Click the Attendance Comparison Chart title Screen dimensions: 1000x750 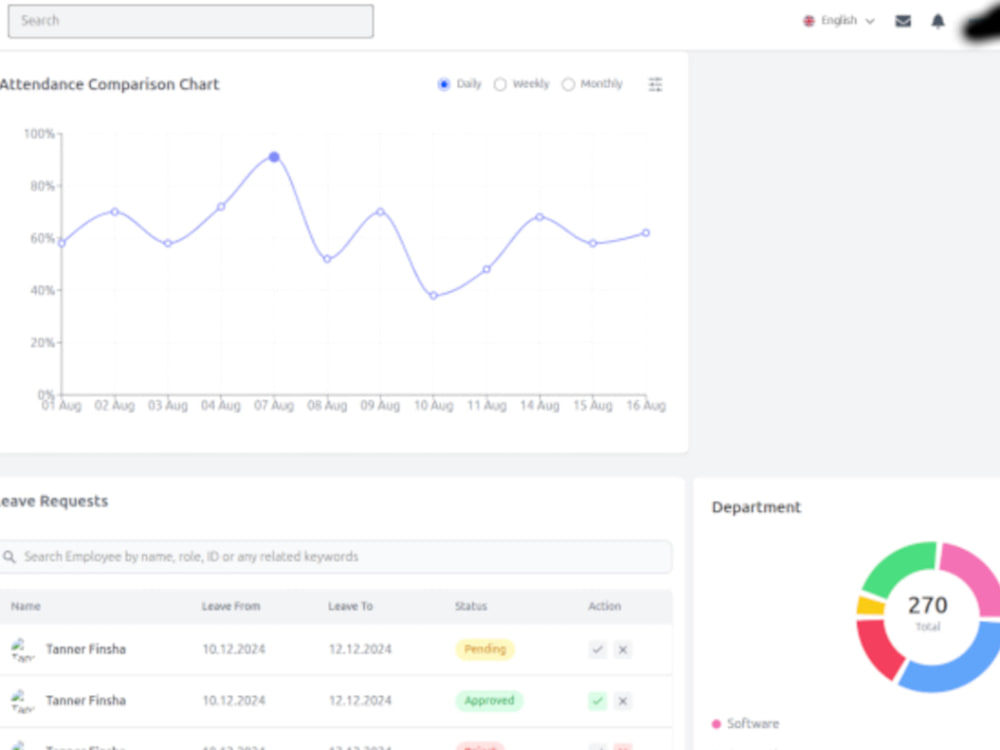(x=109, y=84)
